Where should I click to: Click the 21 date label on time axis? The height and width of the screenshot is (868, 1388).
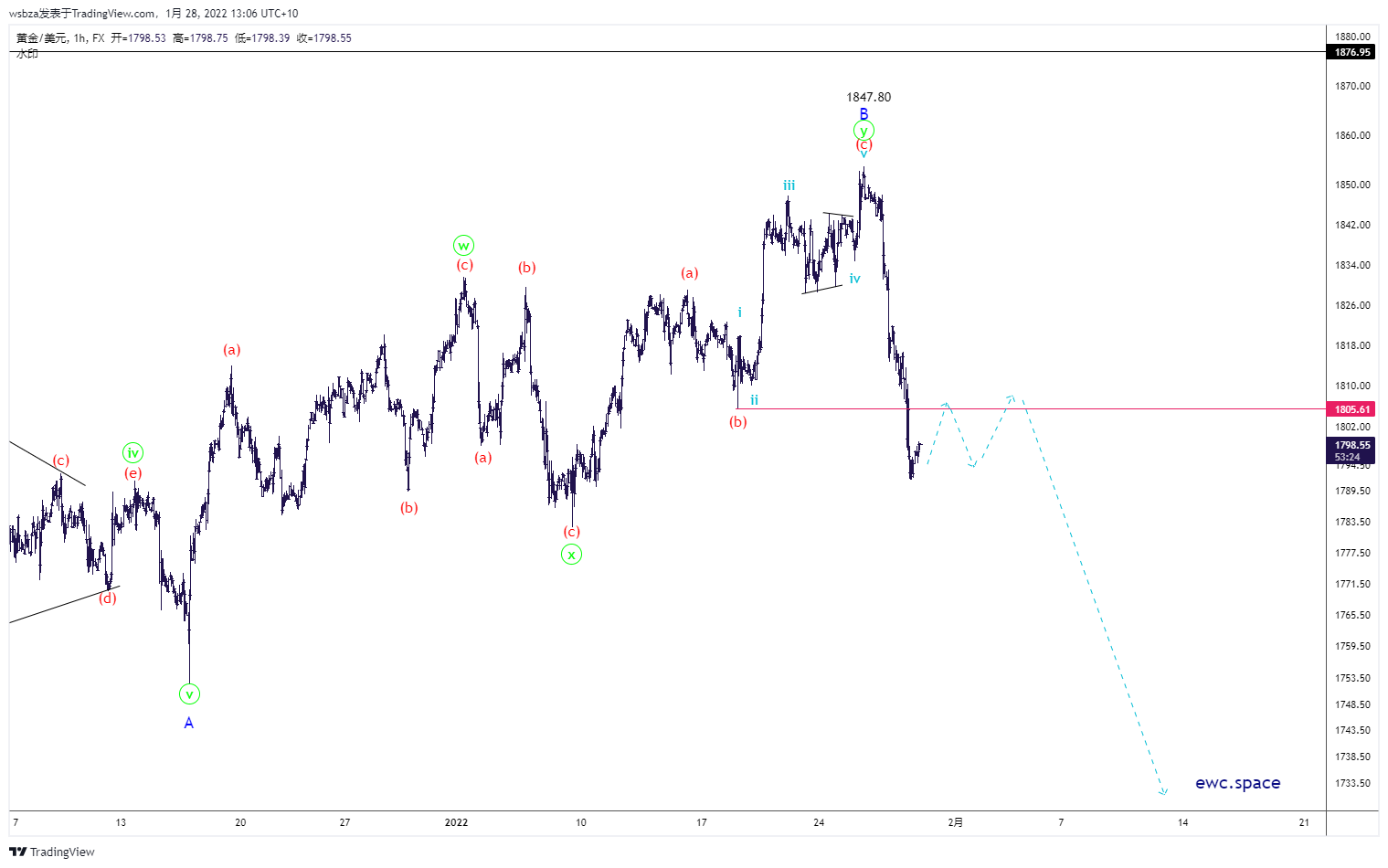[x=1304, y=822]
